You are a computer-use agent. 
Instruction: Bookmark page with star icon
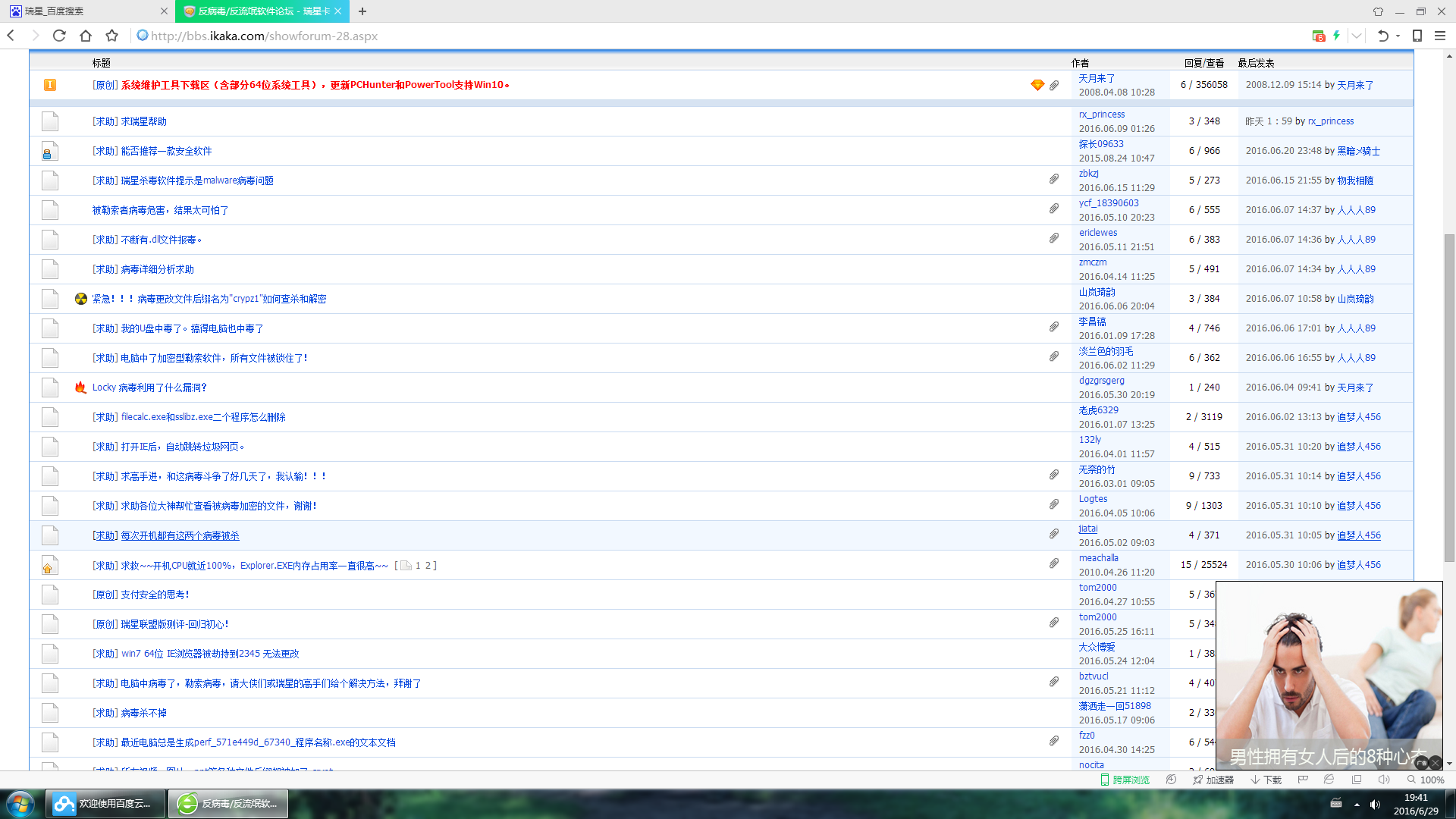click(x=112, y=36)
